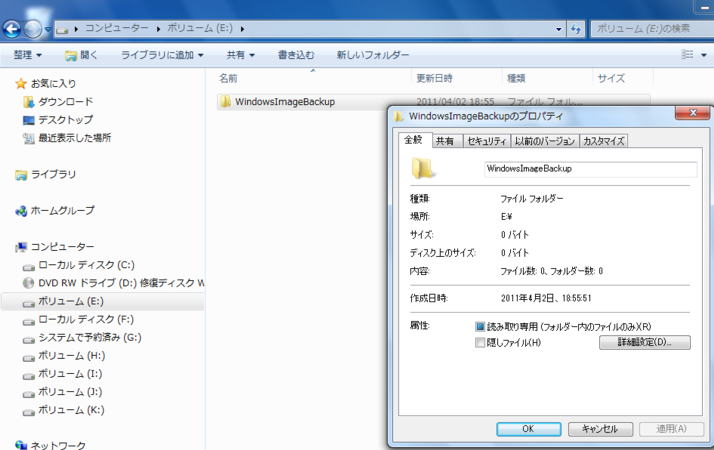Open ローカル ディスク (C:) drive
The height and width of the screenshot is (450, 714).
point(79,265)
